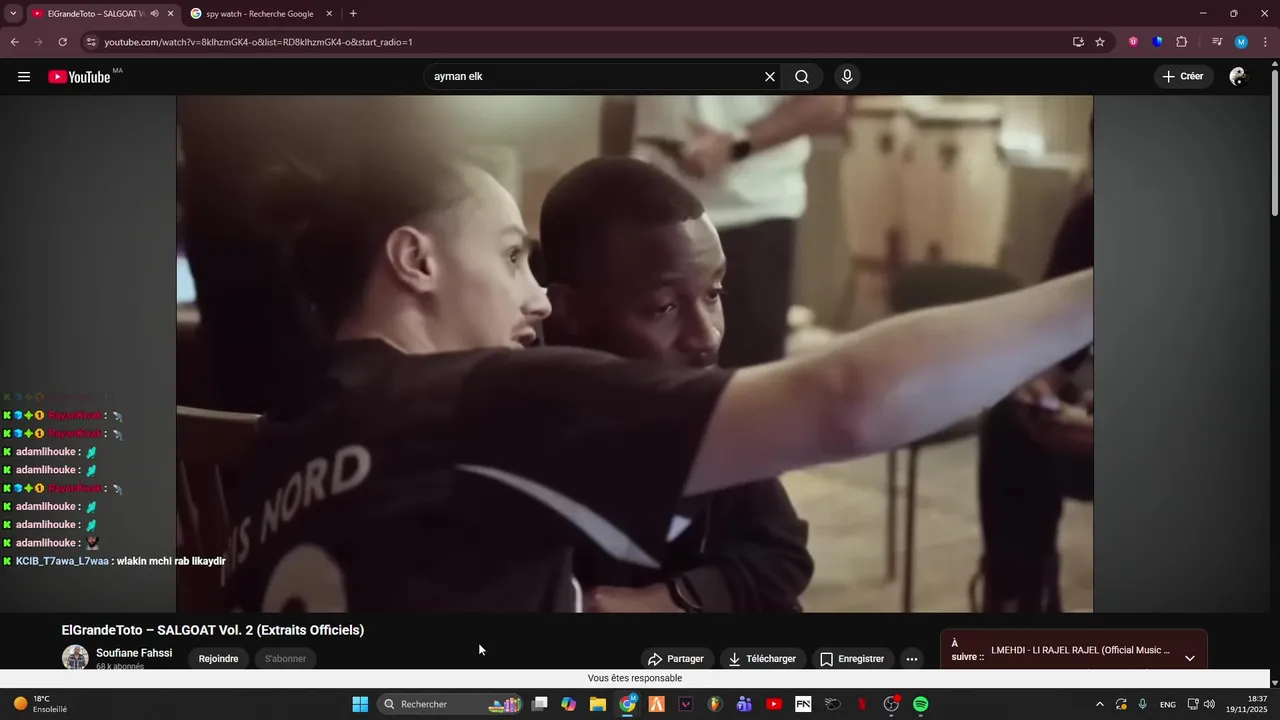Bookmark this page with the star

(x=1100, y=42)
